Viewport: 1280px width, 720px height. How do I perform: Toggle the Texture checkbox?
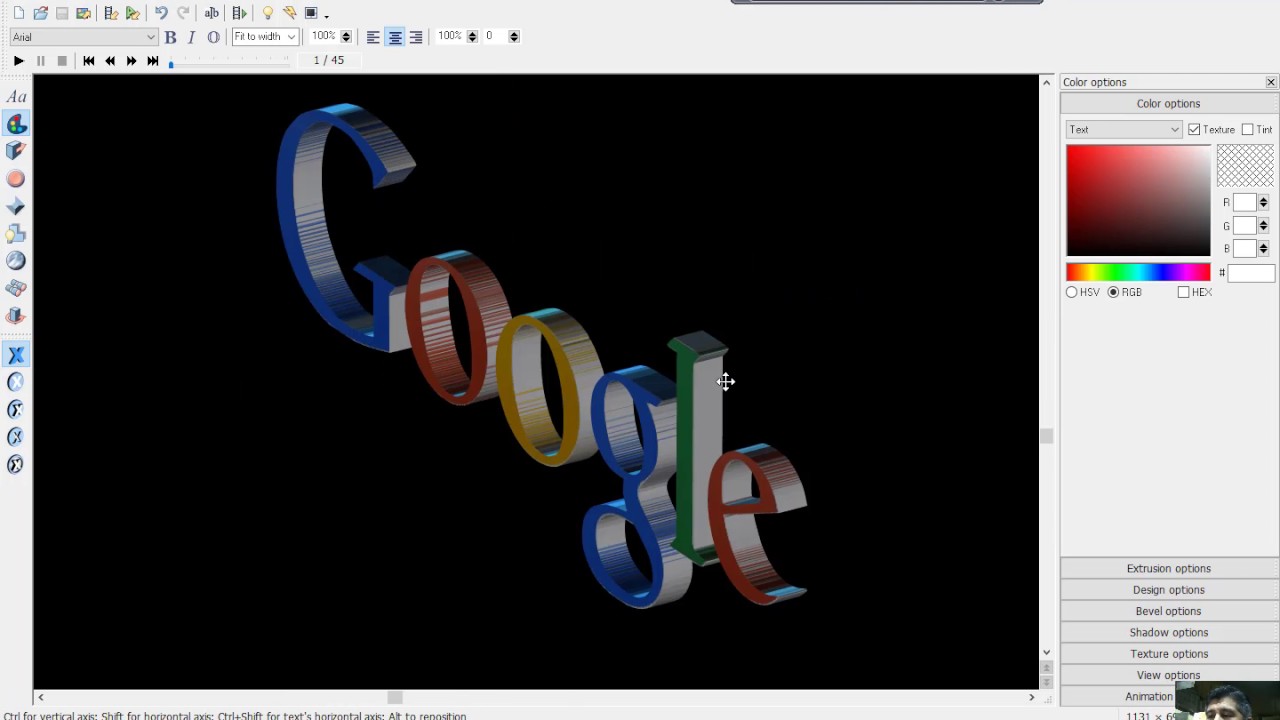coord(1194,129)
